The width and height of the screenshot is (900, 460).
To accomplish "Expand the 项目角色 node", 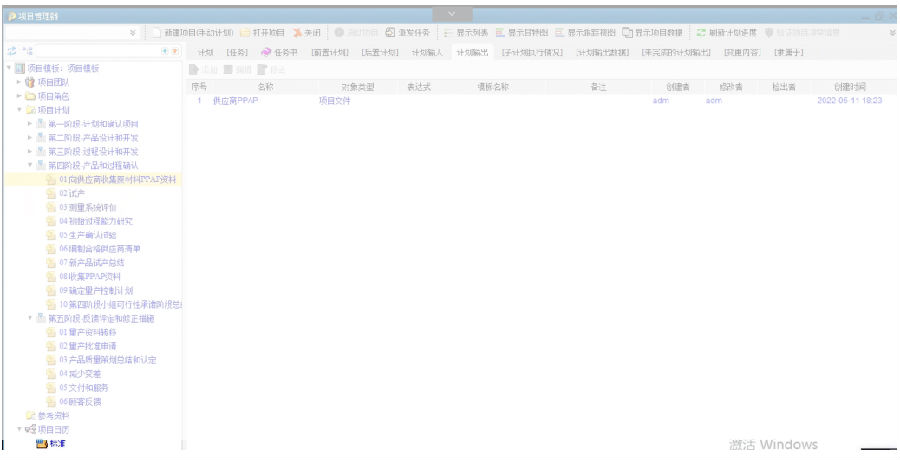I will pyautogui.click(x=19, y=96).
